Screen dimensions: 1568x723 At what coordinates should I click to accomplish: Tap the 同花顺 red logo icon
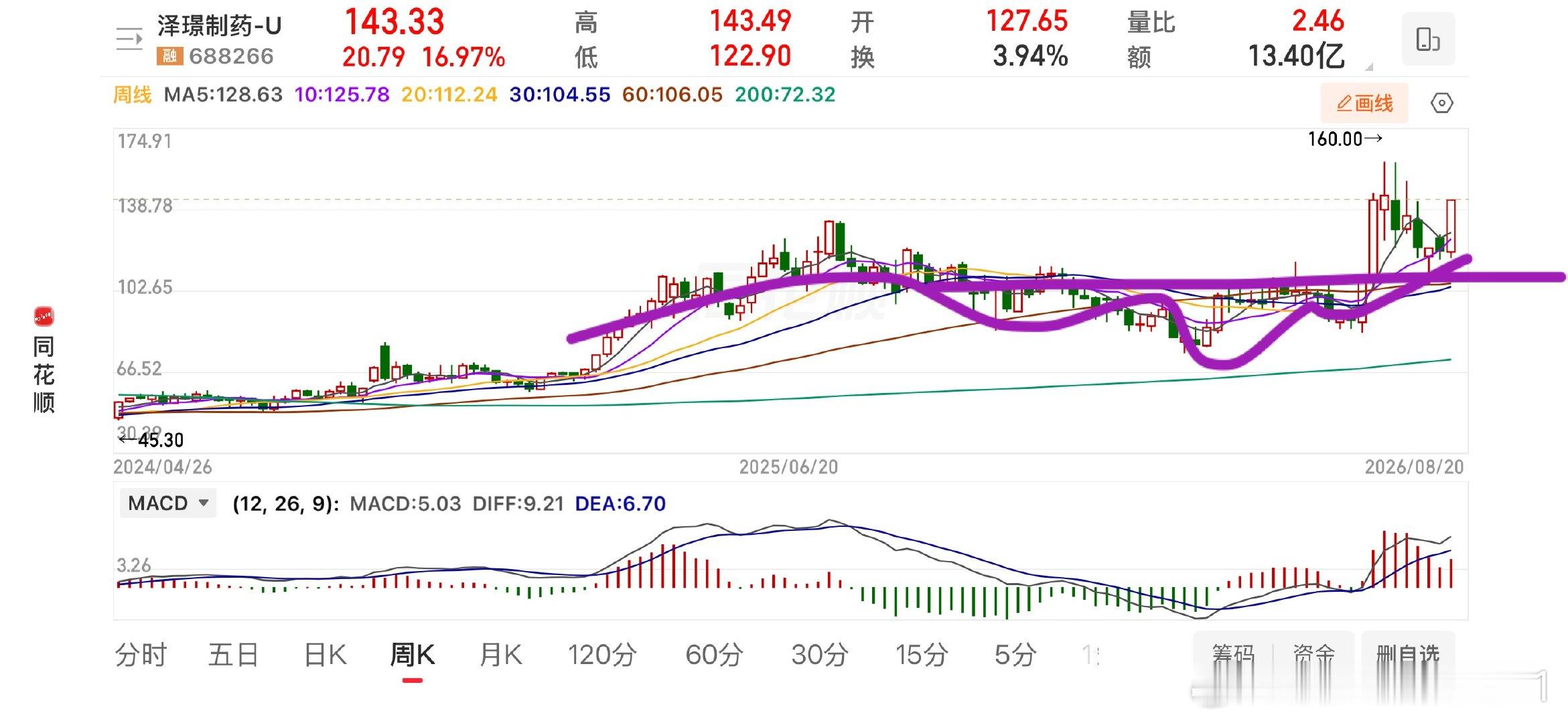(x=44, y=316)
